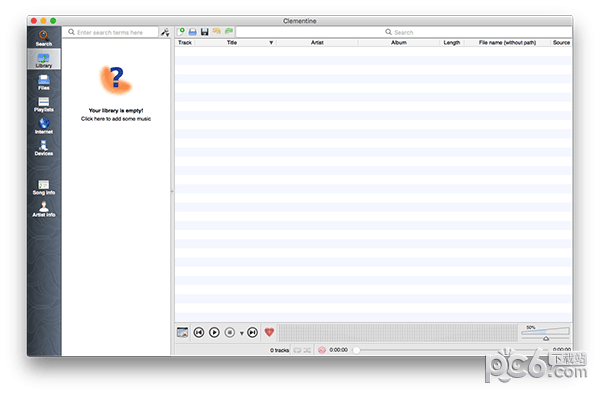The width and height of the screenshot is (600, 395).
Task: Start playback with the play button
Action: click(x=214, y=332)
